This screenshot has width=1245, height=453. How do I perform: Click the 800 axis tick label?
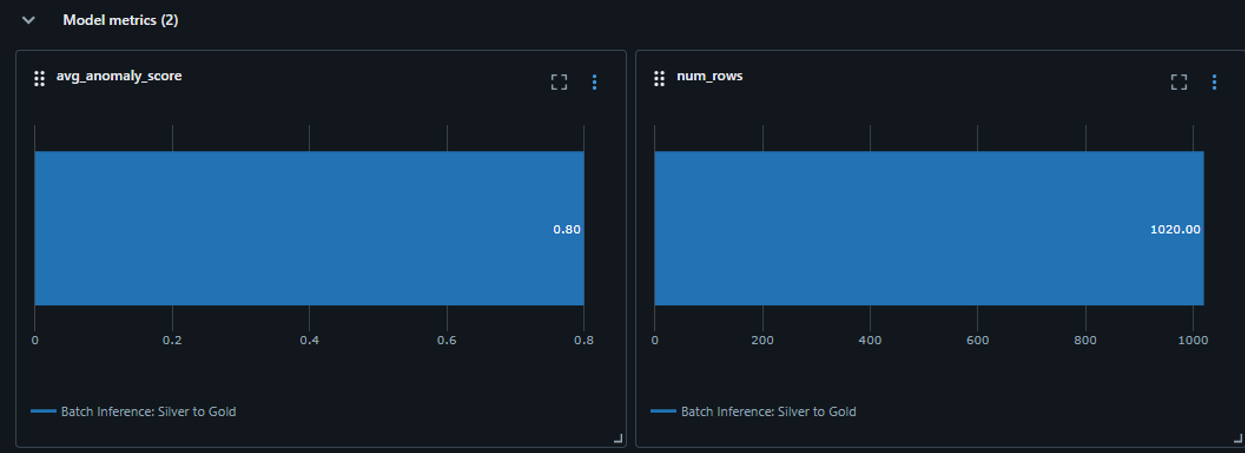coord(1085,340)
